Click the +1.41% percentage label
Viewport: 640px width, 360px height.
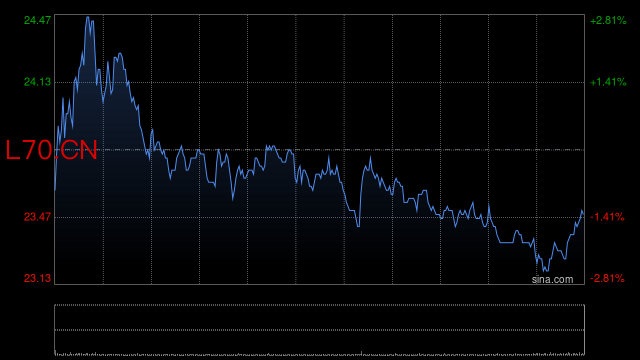click(x=608, y=82)
